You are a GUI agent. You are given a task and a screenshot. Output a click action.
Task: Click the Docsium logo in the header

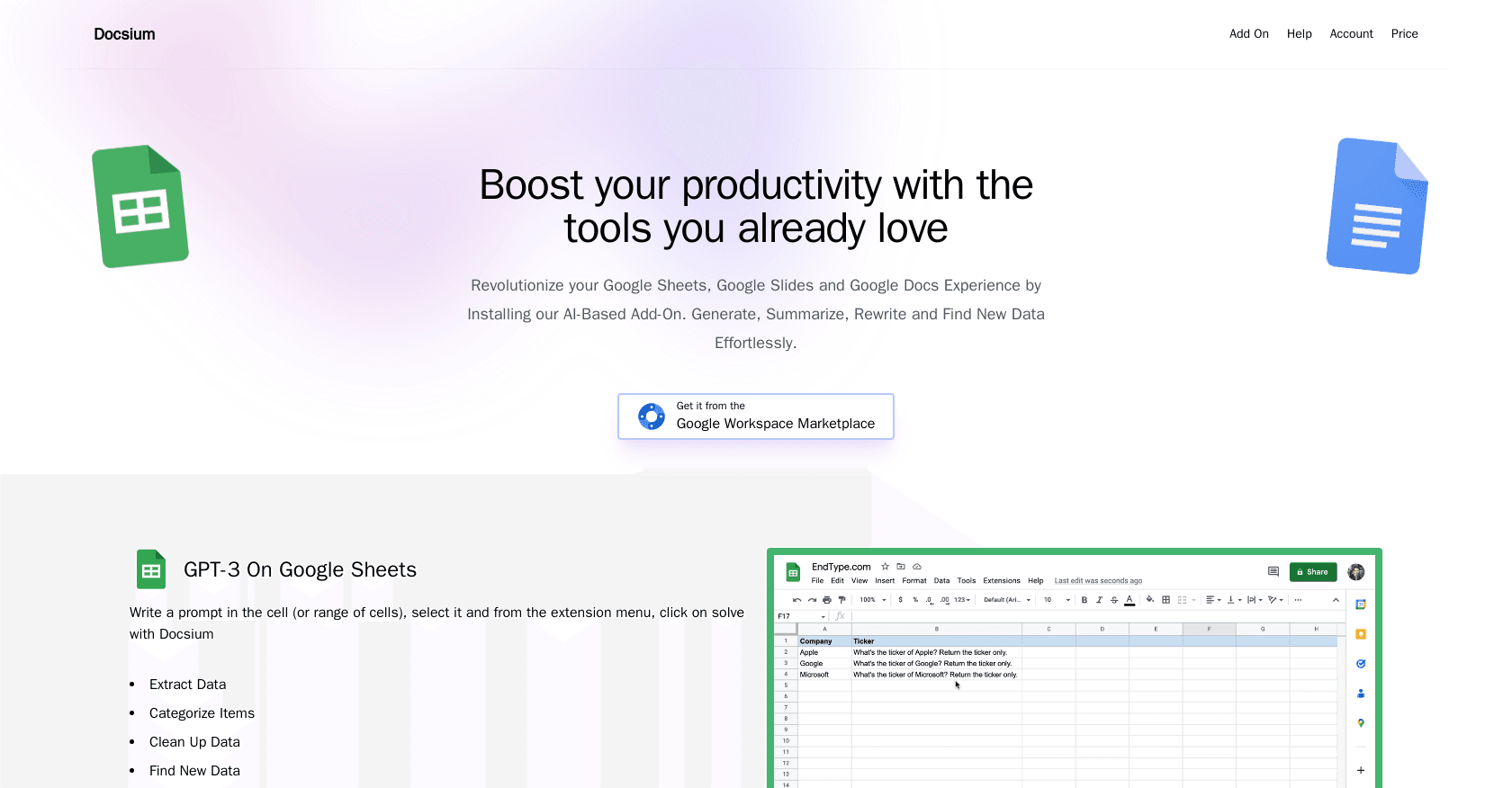tap(124, 34)
